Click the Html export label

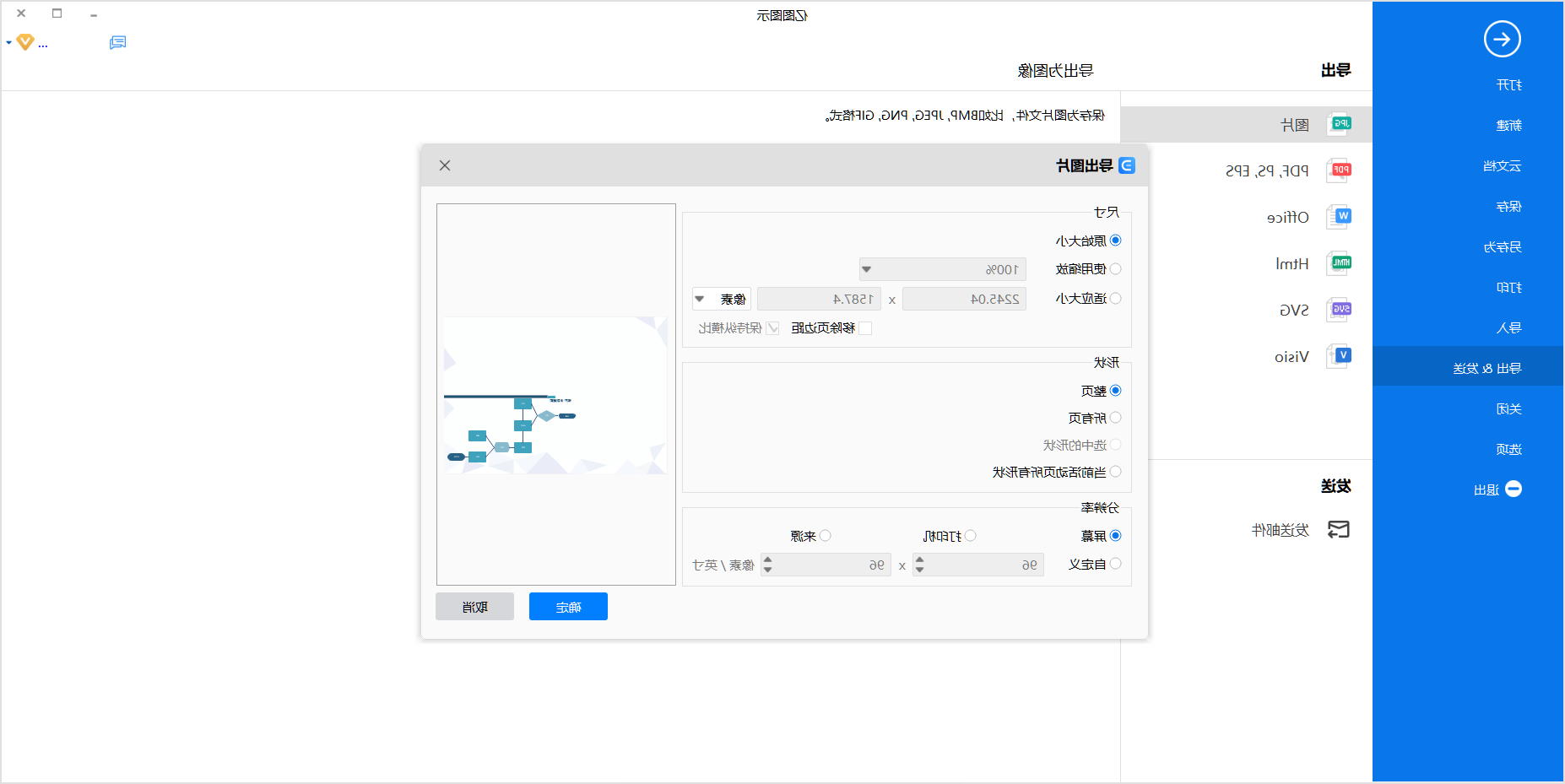(1292, 263)
